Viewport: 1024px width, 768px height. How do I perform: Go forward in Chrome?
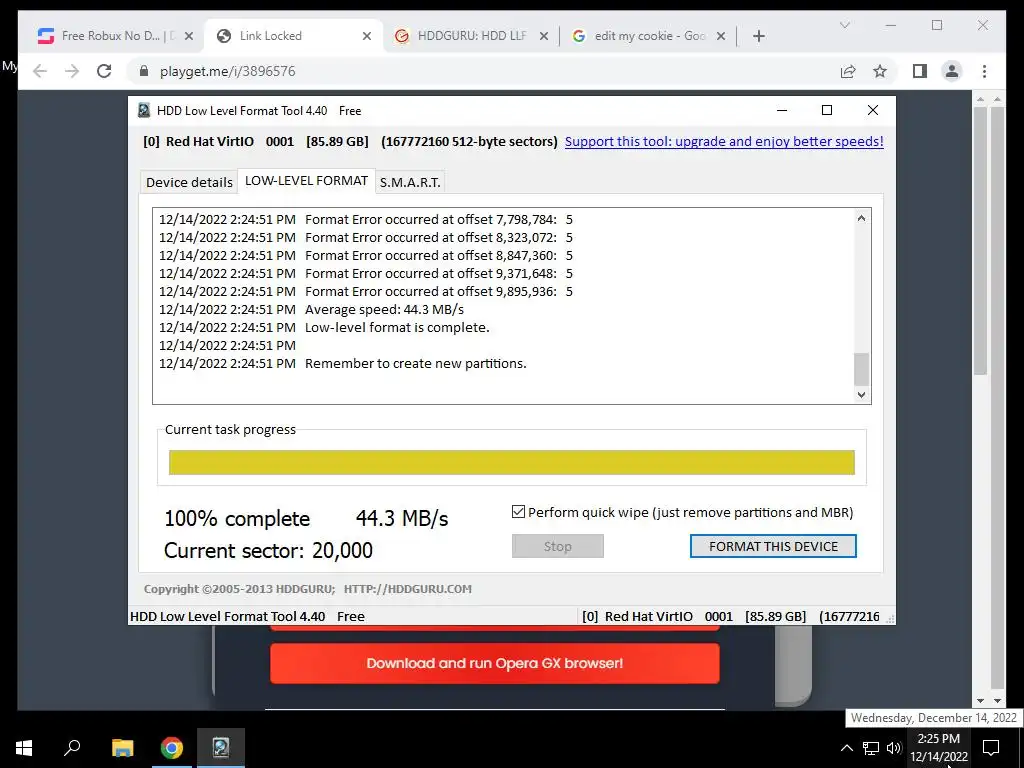tap(72, 71)
